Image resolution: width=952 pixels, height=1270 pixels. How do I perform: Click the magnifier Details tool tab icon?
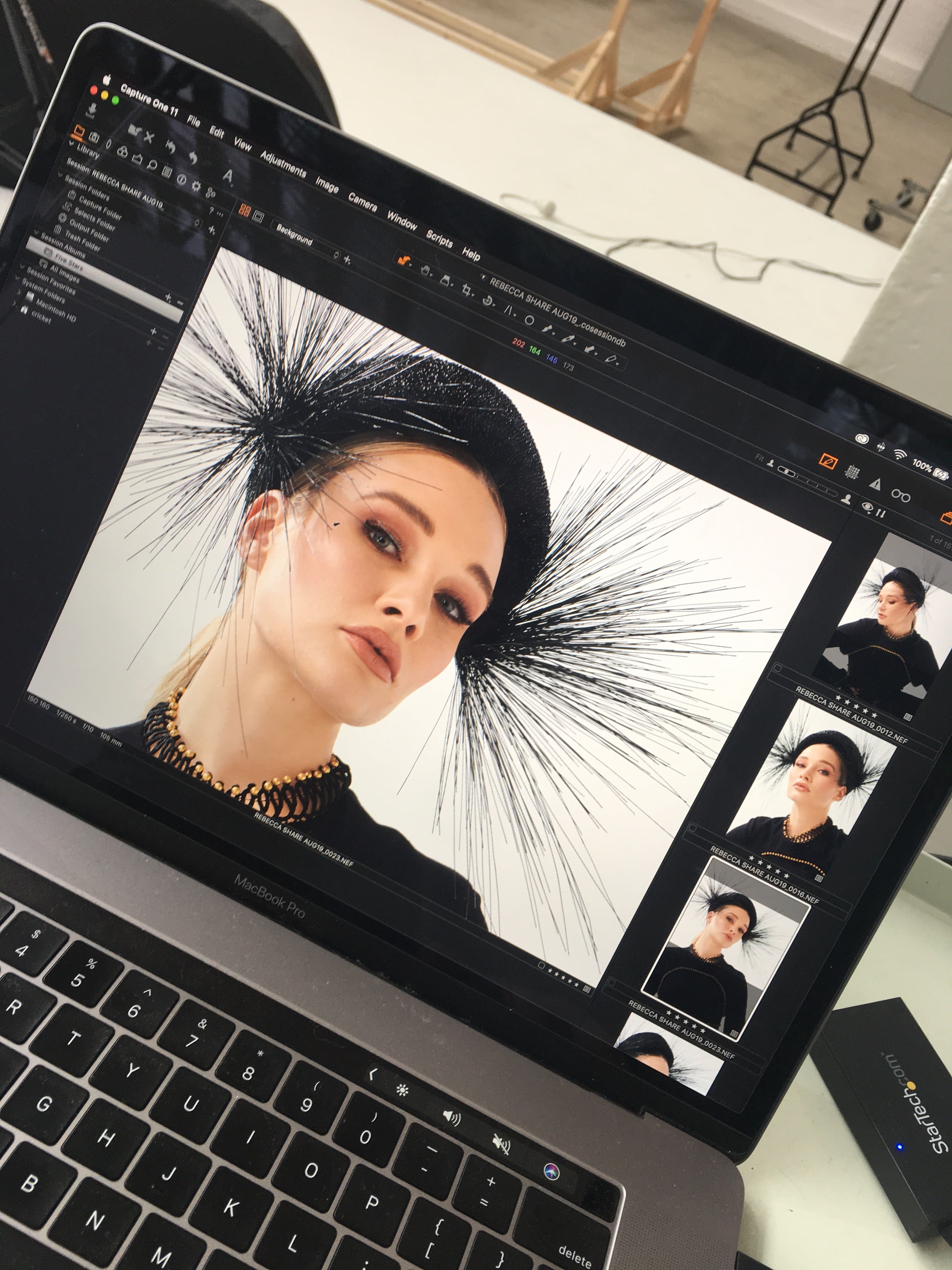(151, 165)
